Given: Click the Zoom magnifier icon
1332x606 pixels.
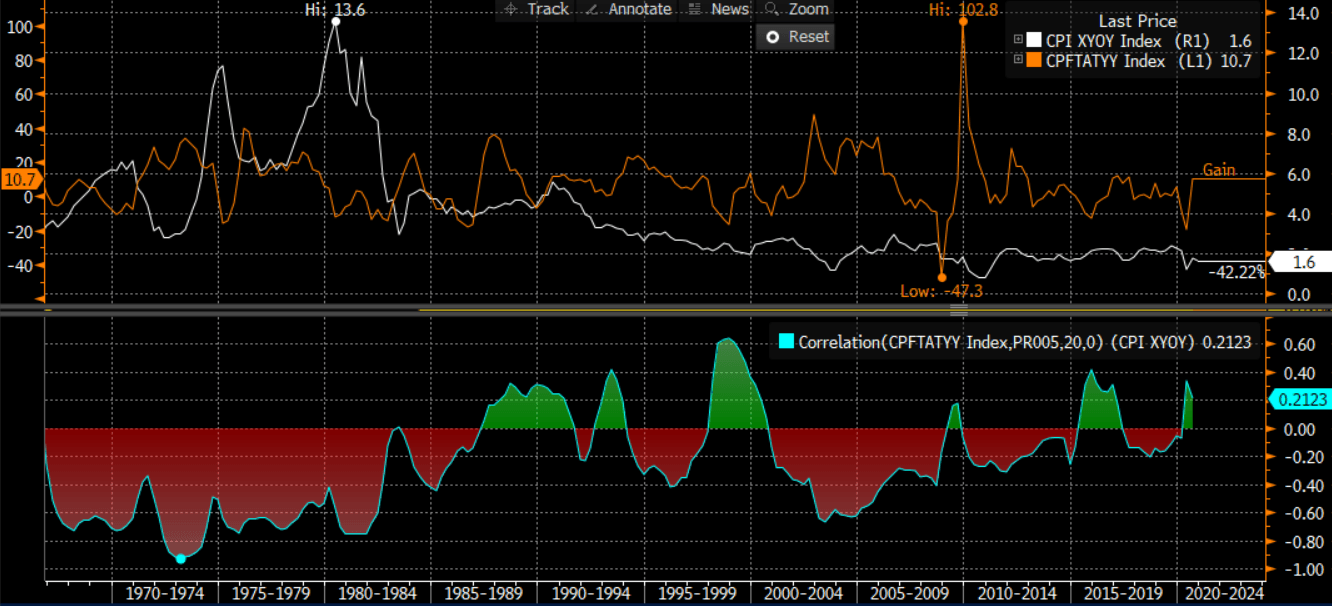Looking at the screenshot, I should tap(771, 9).
